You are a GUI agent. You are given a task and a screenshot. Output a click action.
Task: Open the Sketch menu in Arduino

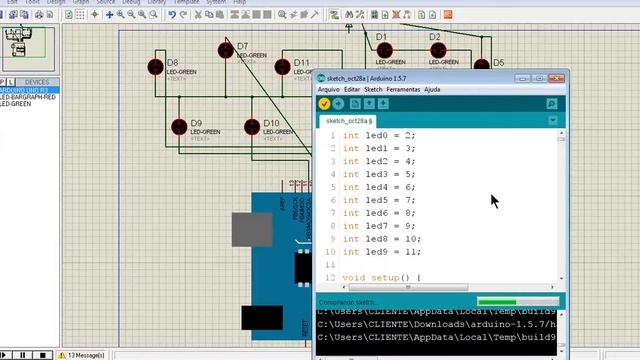(373, 89)
